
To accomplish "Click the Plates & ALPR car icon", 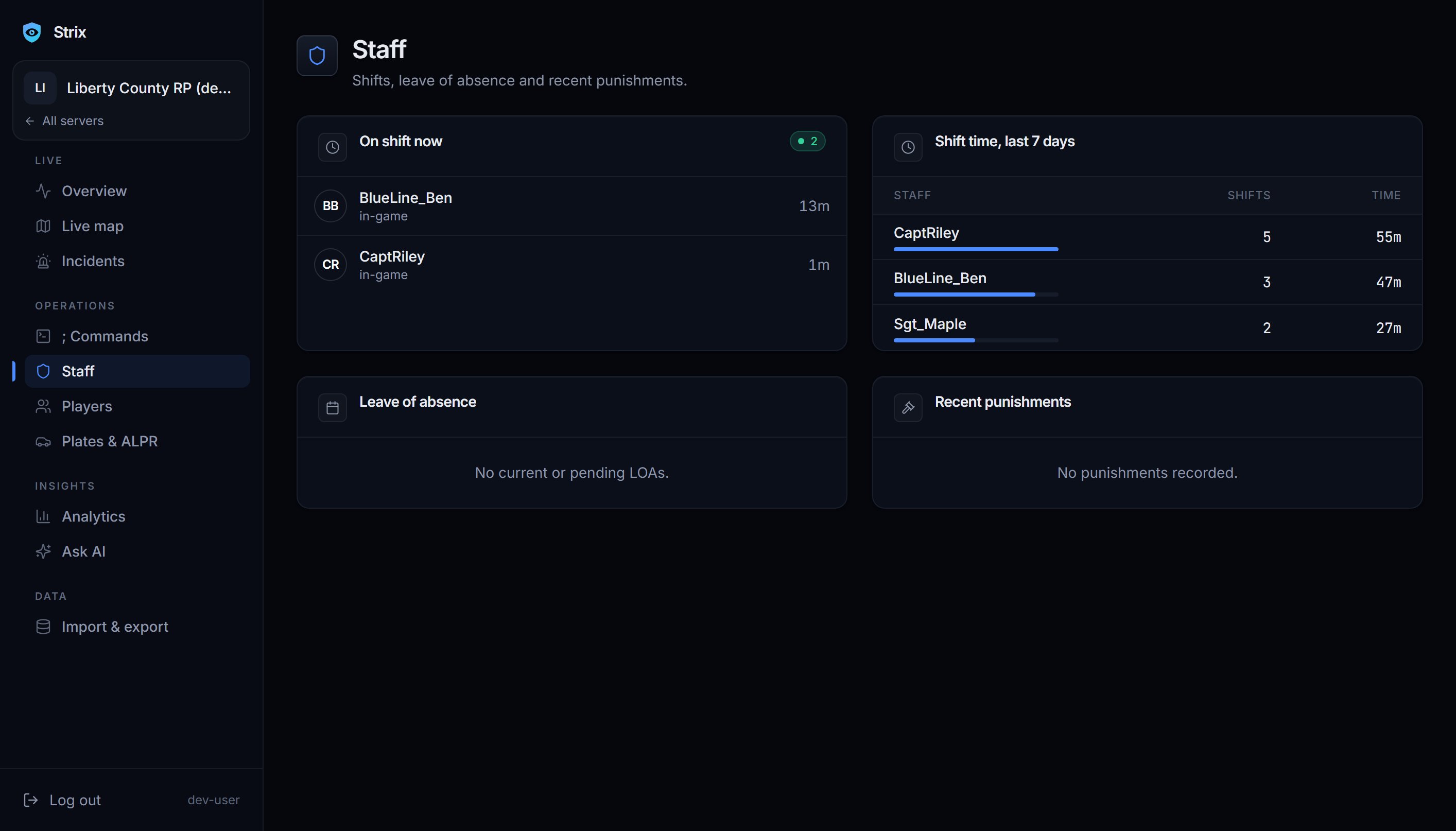I will 43,441.
